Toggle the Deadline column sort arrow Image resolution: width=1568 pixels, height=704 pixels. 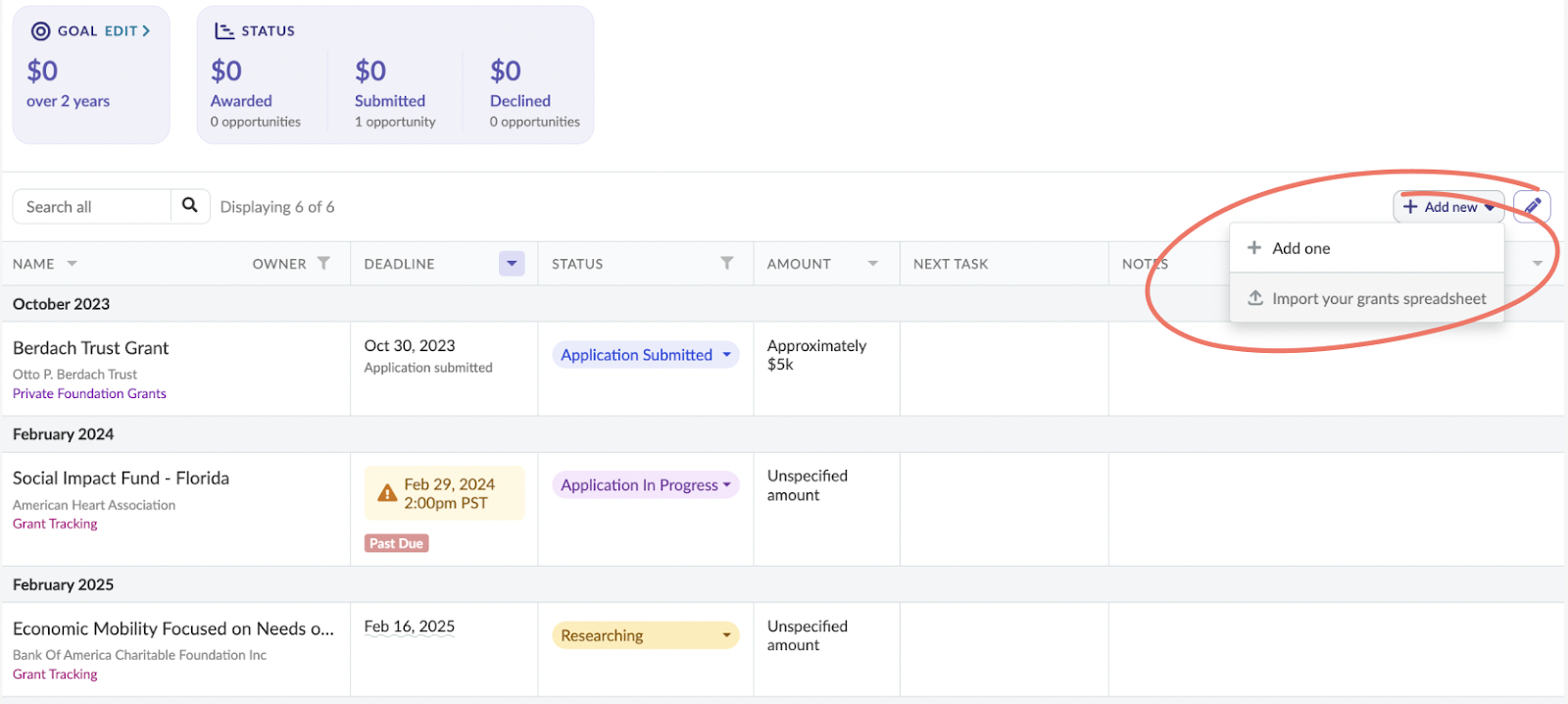512,264
